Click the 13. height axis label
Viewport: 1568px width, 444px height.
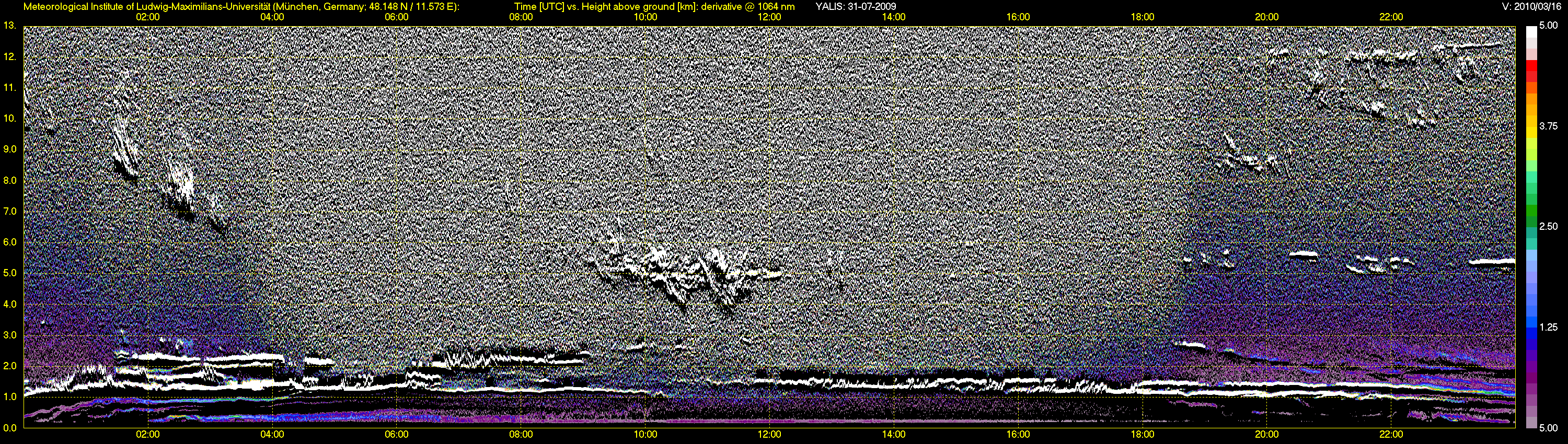click(10, 26)
